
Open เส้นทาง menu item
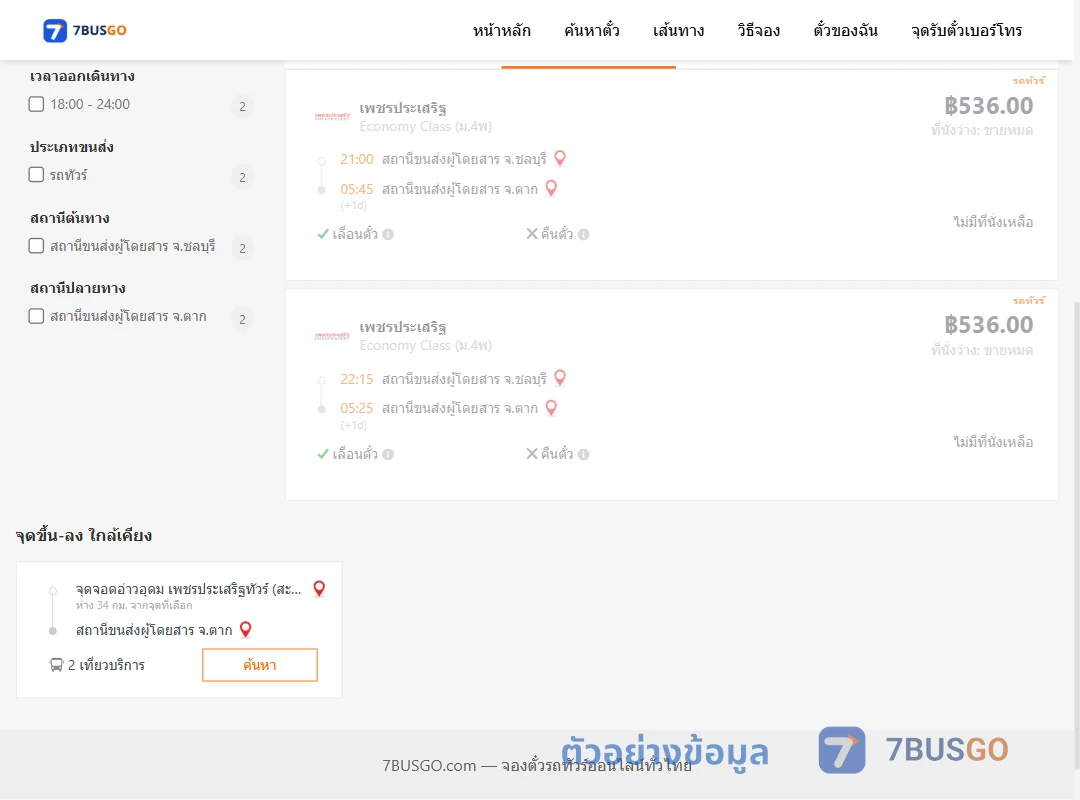point(678,31)
